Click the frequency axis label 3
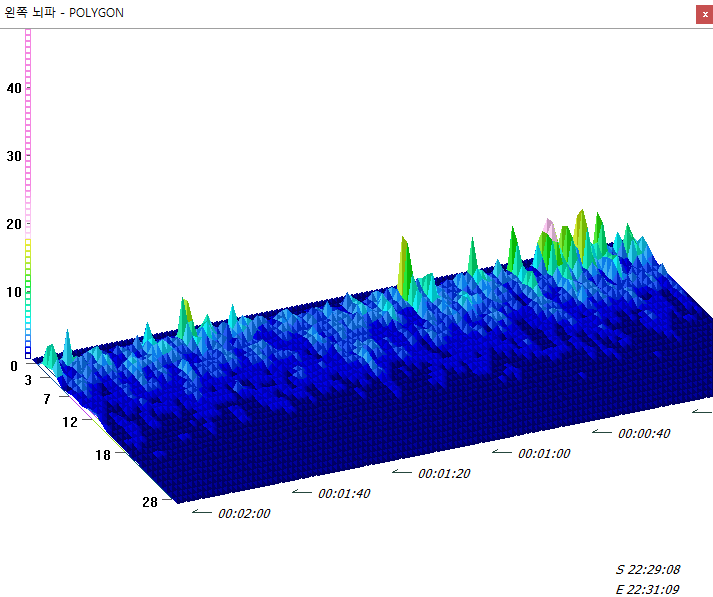The width and height of the screenshot is (713, 597). coord(28,380)
